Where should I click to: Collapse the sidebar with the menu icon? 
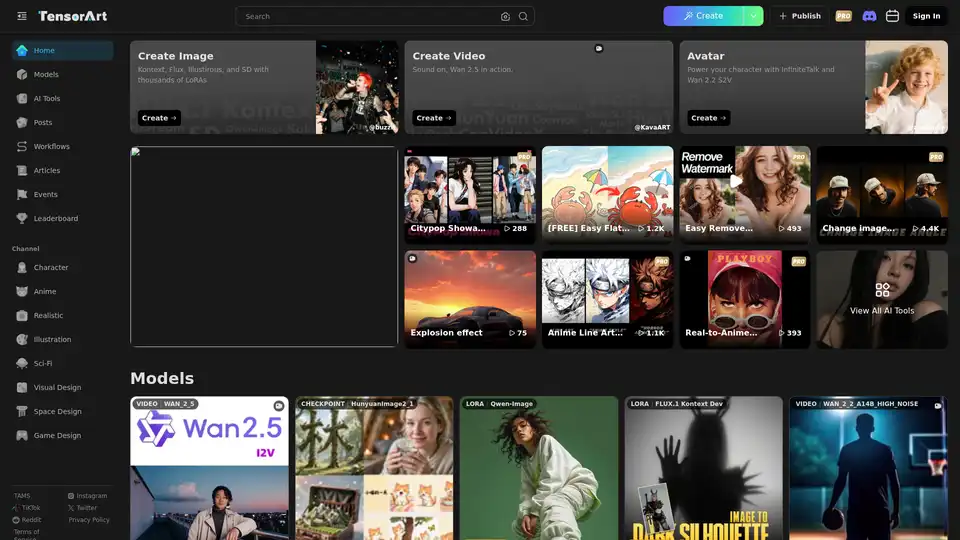click(22, 16)
